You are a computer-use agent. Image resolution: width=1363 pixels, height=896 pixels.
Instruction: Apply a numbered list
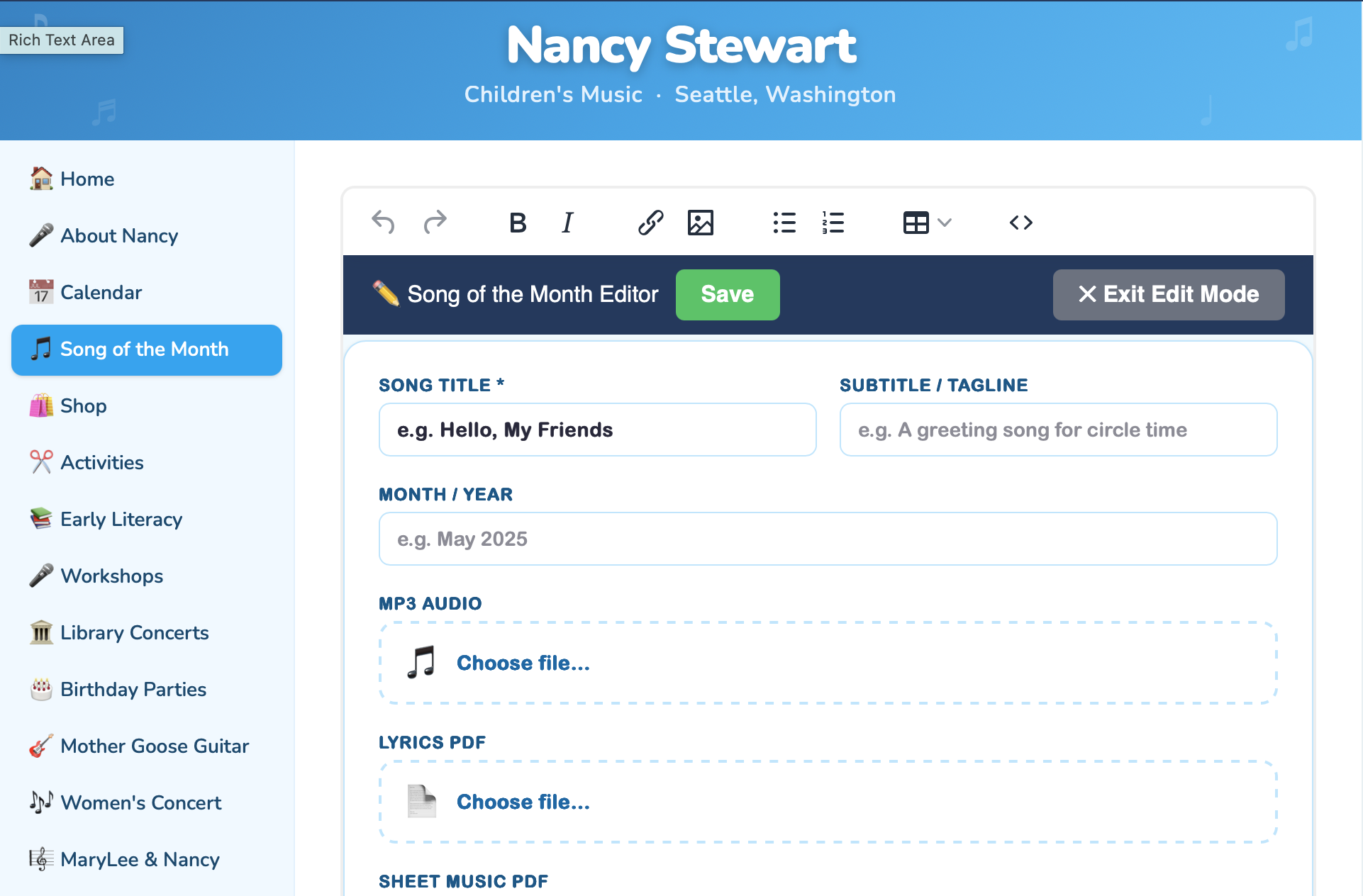(832, 222)
